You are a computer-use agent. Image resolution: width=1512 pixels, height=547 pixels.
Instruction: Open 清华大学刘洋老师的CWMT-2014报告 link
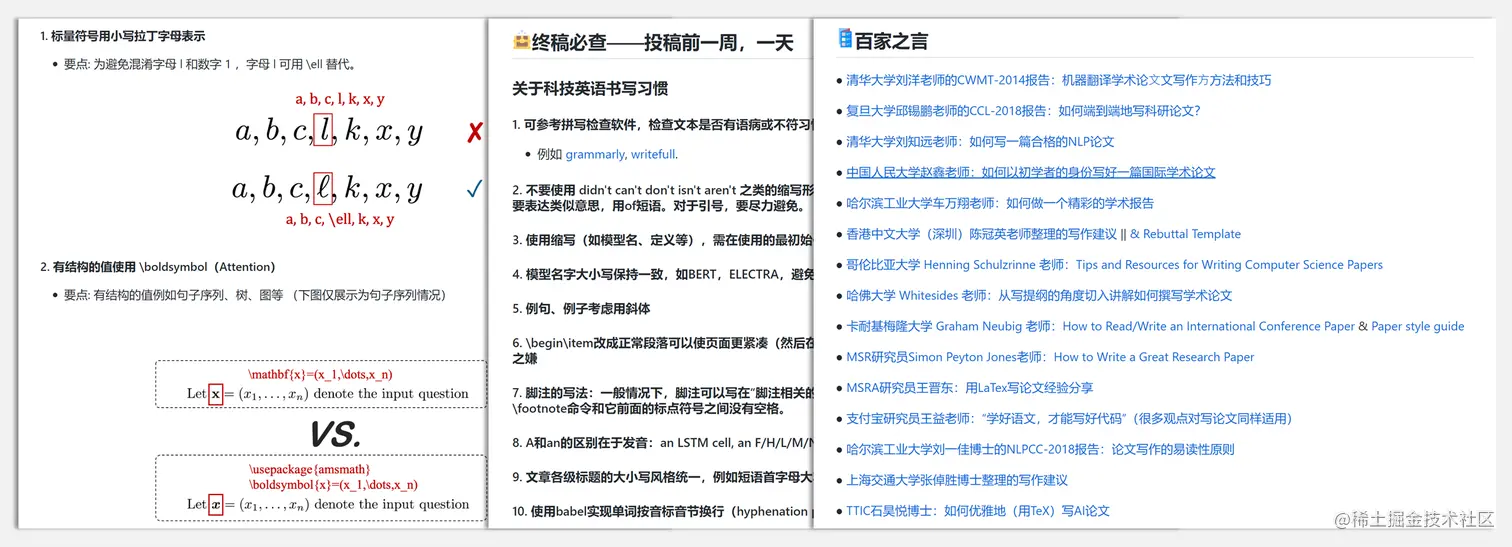(x=1058, y=80)
